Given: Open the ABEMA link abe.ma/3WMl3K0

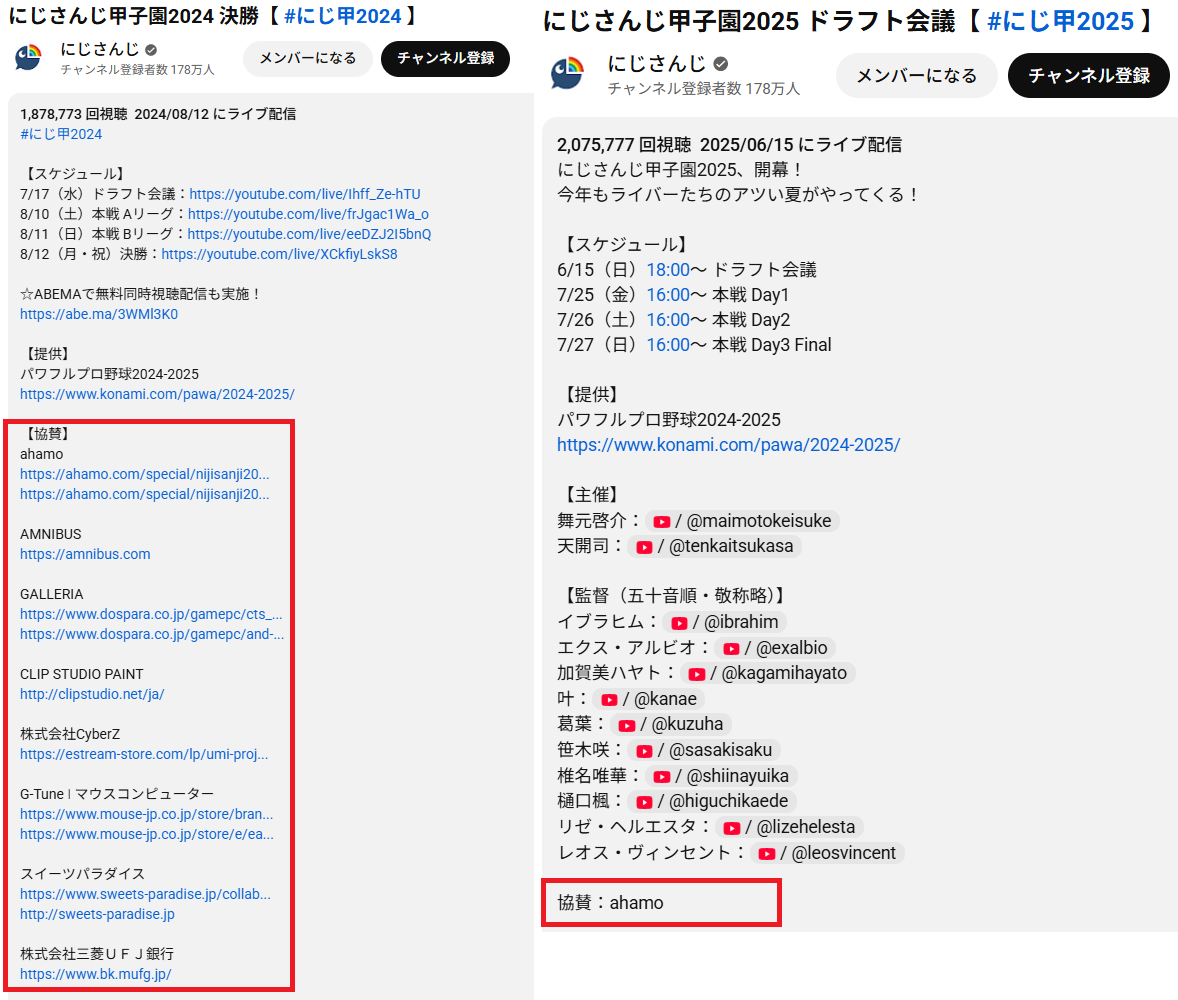Looking at the screenshot, I should (x=99, y=314).
